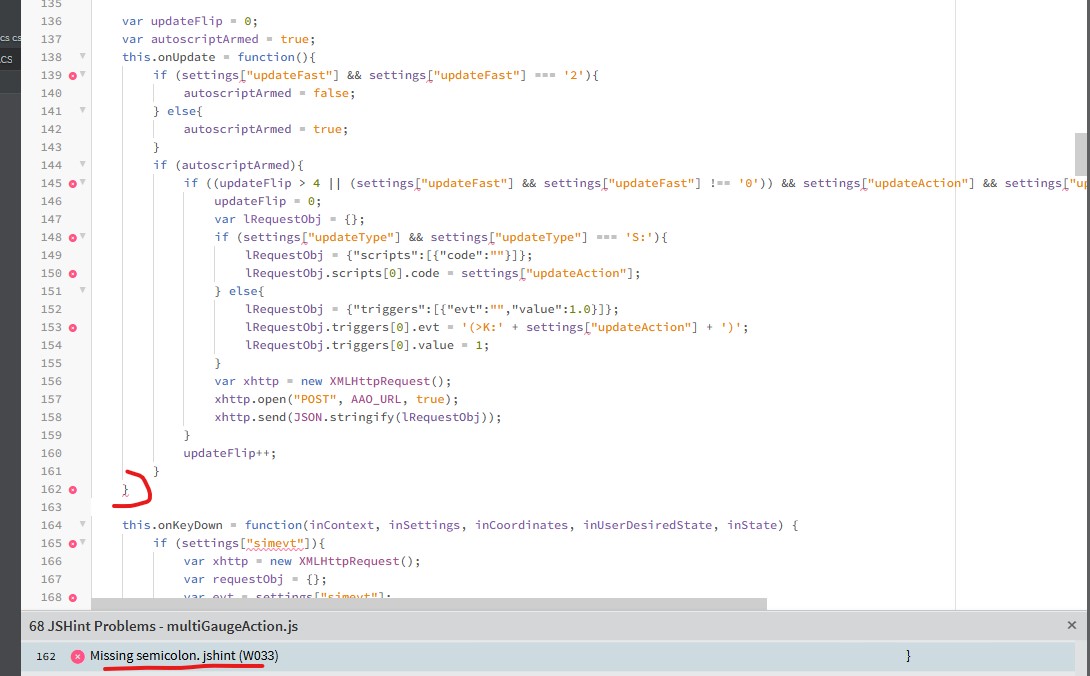Click the lint error marker on line 150

pyautogui.click(x=72, y=273)
